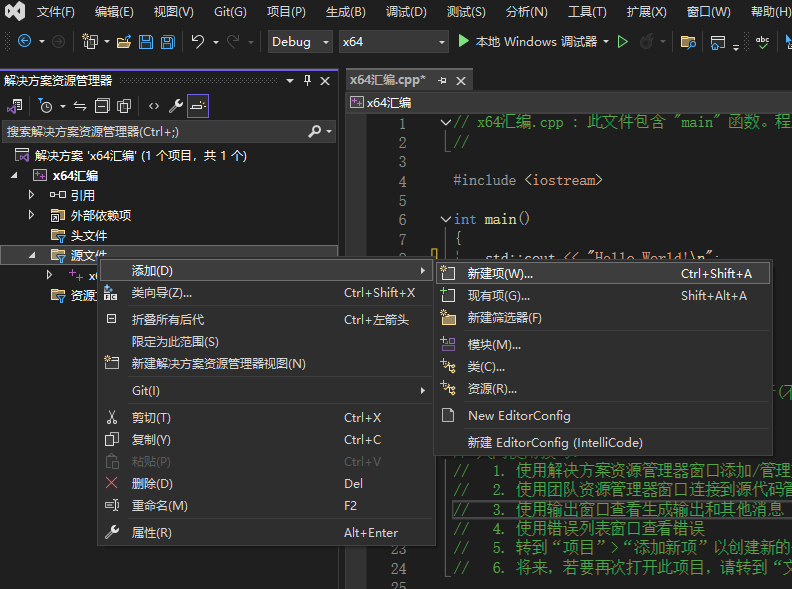Image resolution: width=792 pixels, height=589 pixels.
Task: Collapse int main() code block
Action: 445,219
